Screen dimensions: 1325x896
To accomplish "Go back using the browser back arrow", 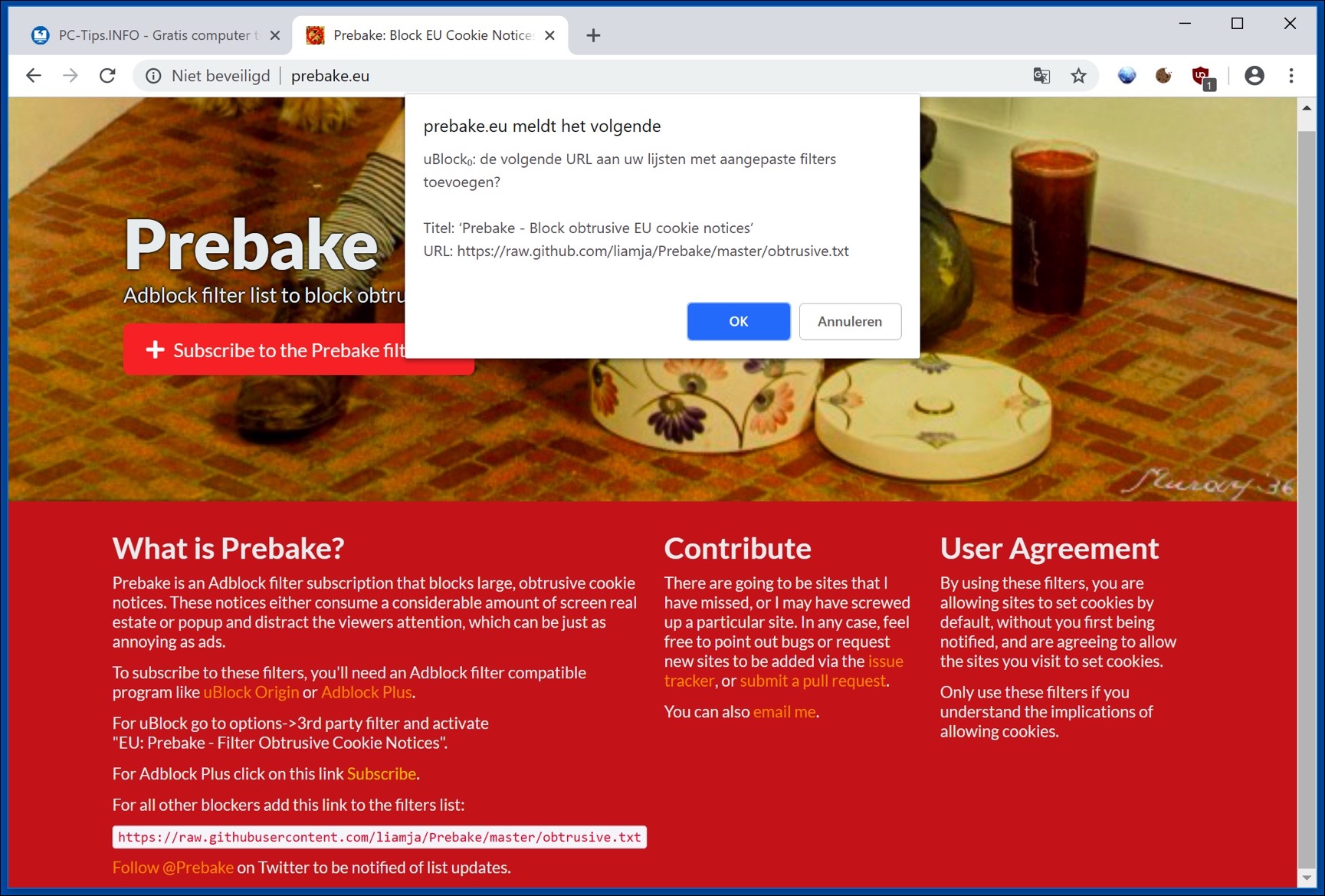I will pyautogui.click(x=34, y=75).
